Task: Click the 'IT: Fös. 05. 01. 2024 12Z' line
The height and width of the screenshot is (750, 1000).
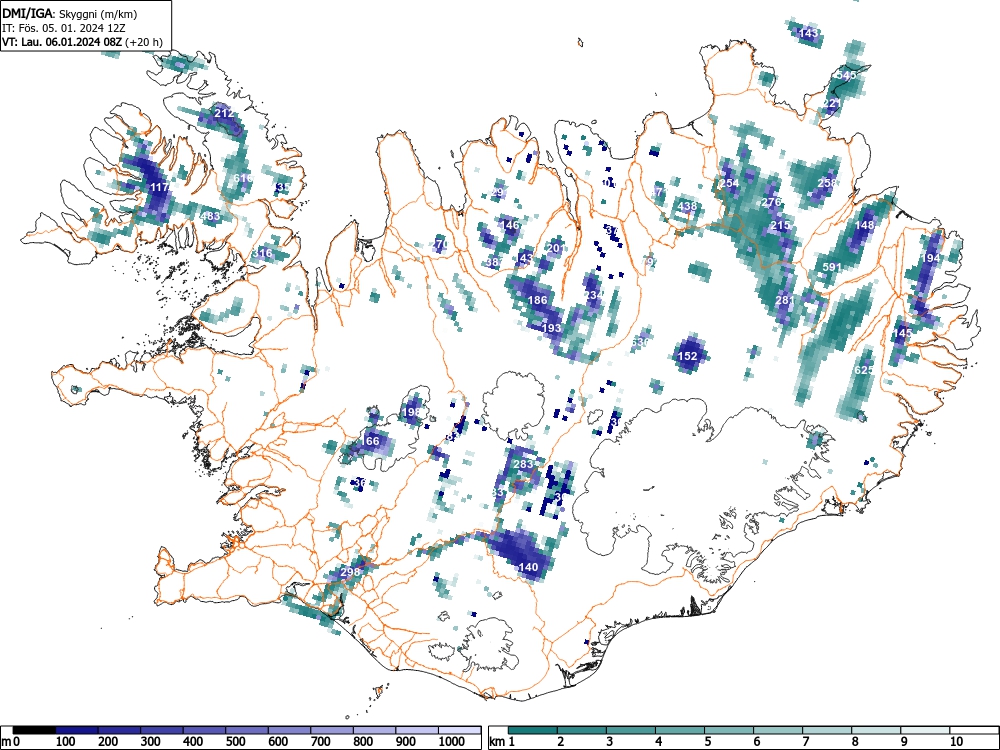Action: (x=63, y=28)
